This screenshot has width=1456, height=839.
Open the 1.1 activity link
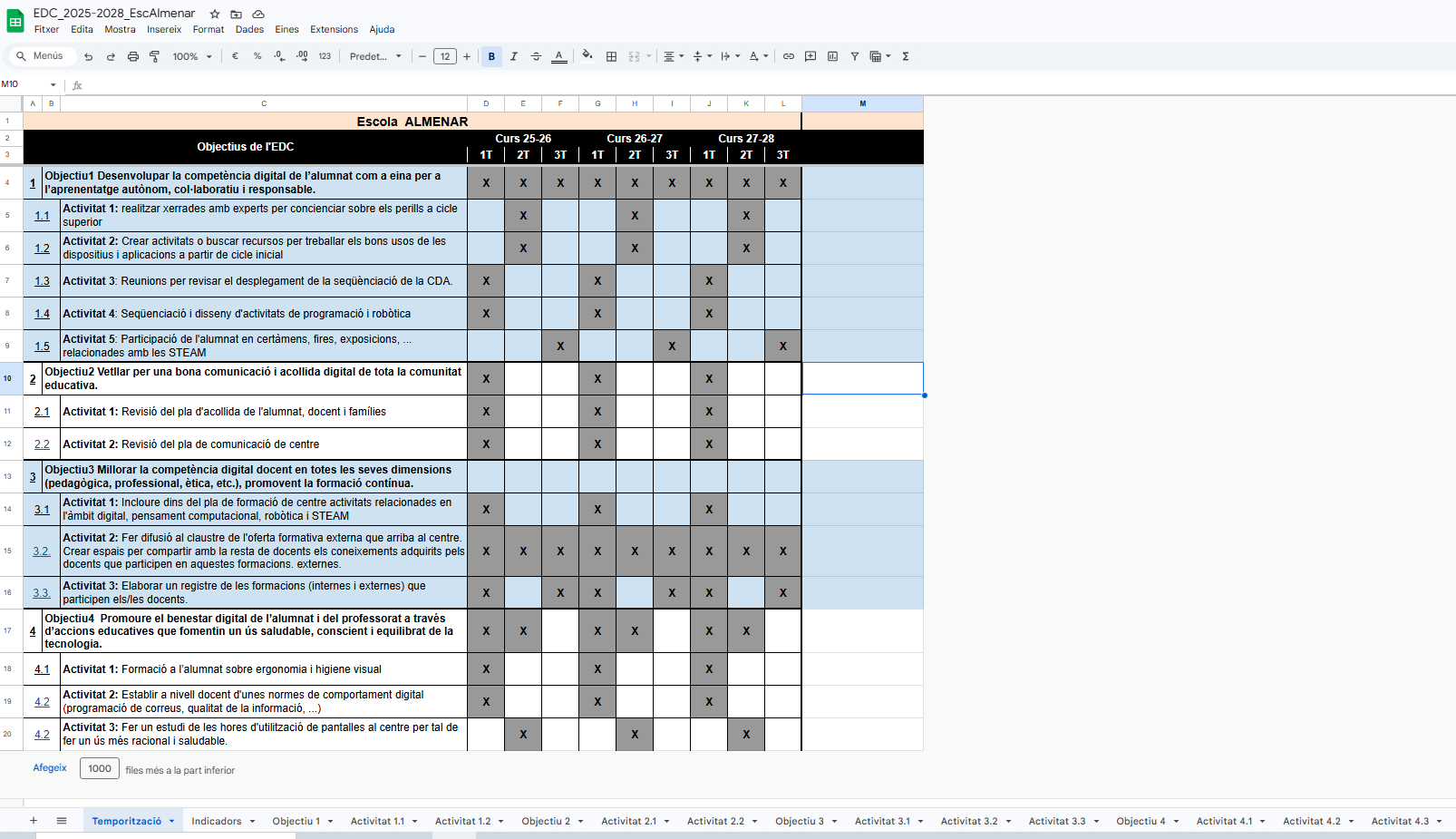pyautogui.click(x=42, y=216)
